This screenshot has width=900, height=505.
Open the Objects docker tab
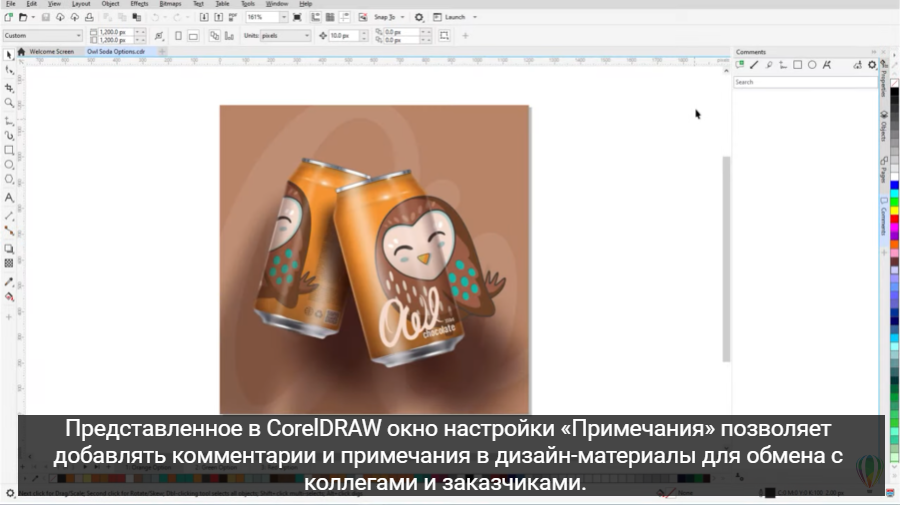(884, 127)
